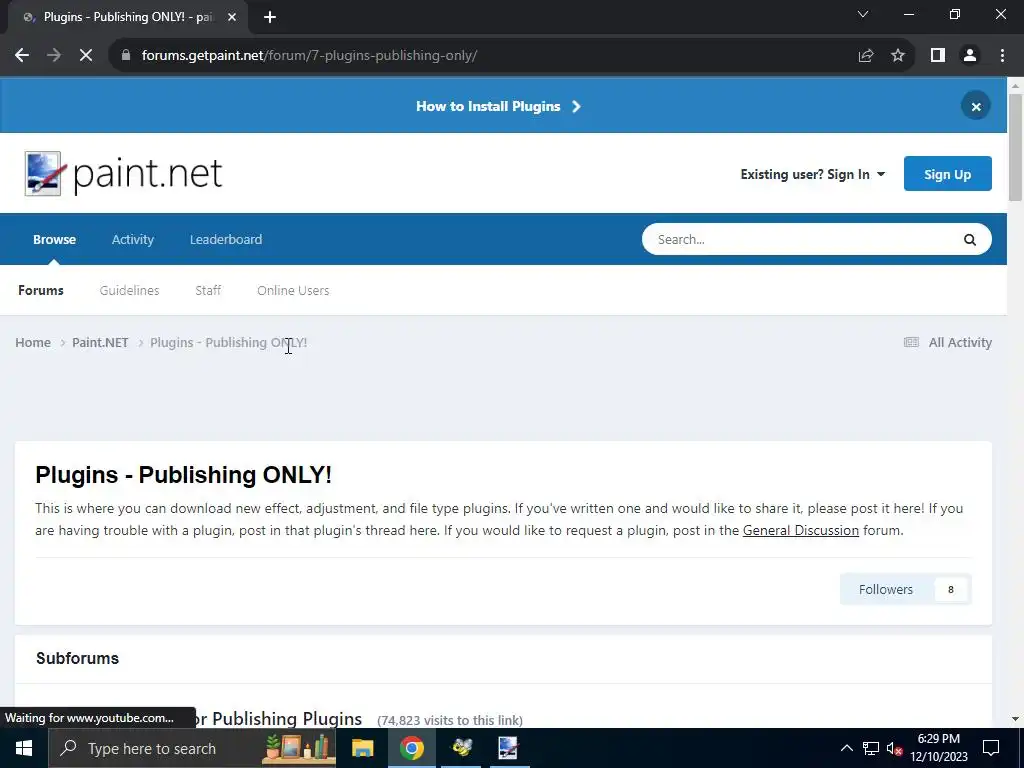Open the bee app icon in taskbar
The width and height of the screenshot is (1024, 768).
[x=462, y=748]
